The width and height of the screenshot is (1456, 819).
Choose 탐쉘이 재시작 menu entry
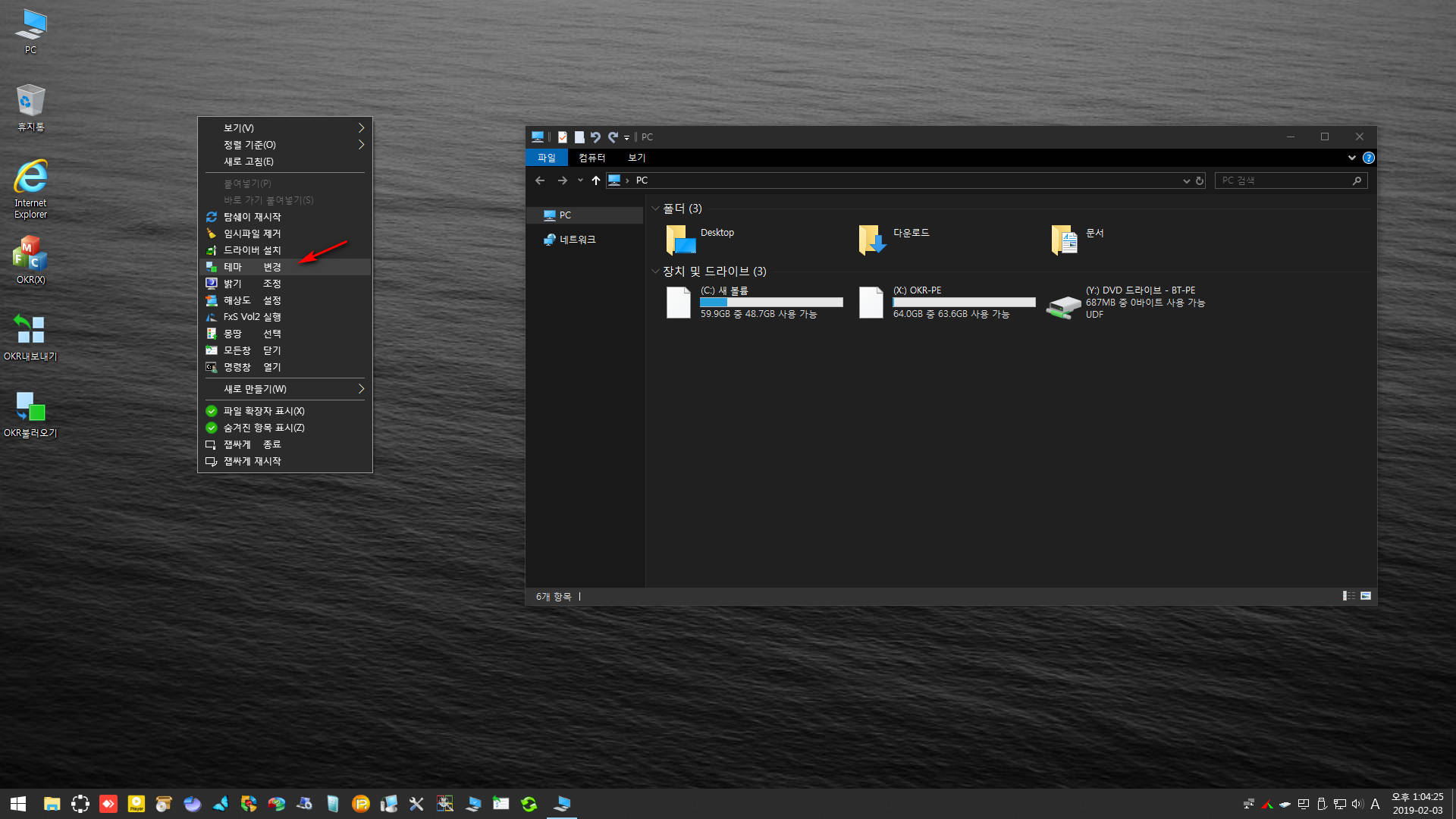pos(285,217)
